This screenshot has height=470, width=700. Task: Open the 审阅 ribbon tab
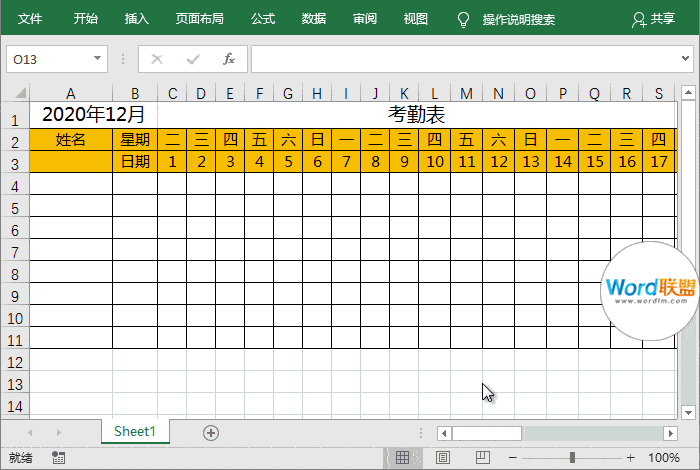point(365,19)
